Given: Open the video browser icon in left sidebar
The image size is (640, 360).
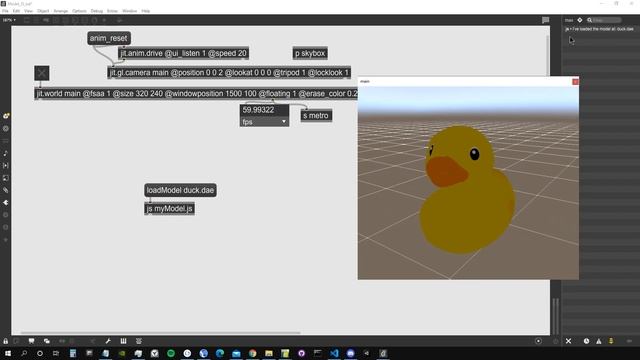Looking at the screenshot, I should tap(6, 166).
